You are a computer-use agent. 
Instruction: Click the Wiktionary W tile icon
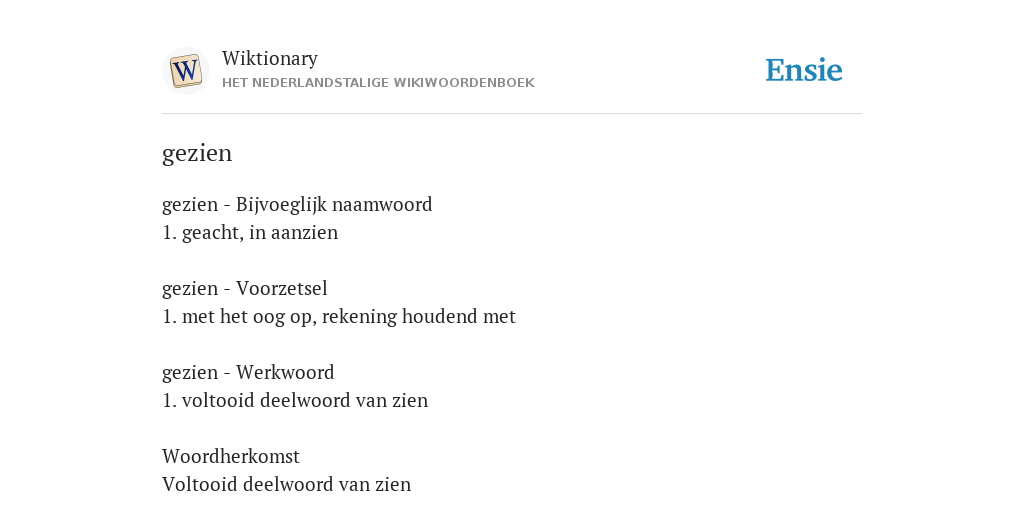[x=185, y=71]
